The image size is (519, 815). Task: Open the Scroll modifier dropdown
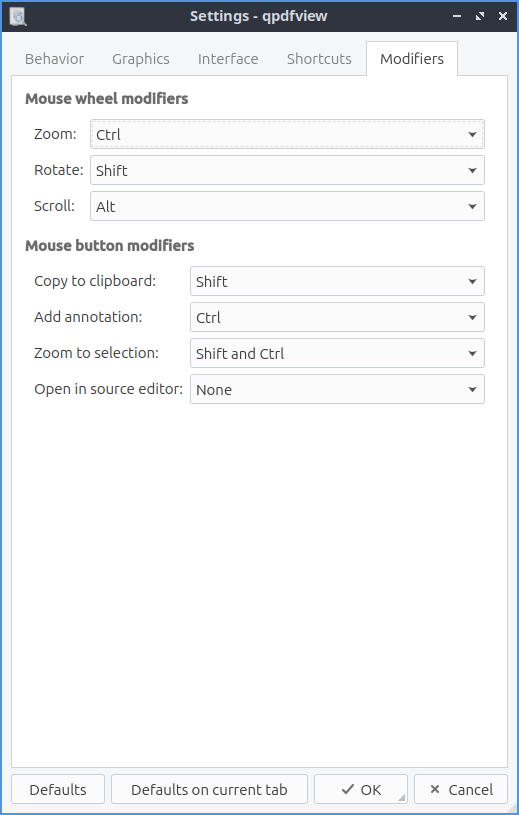(287, 206)
